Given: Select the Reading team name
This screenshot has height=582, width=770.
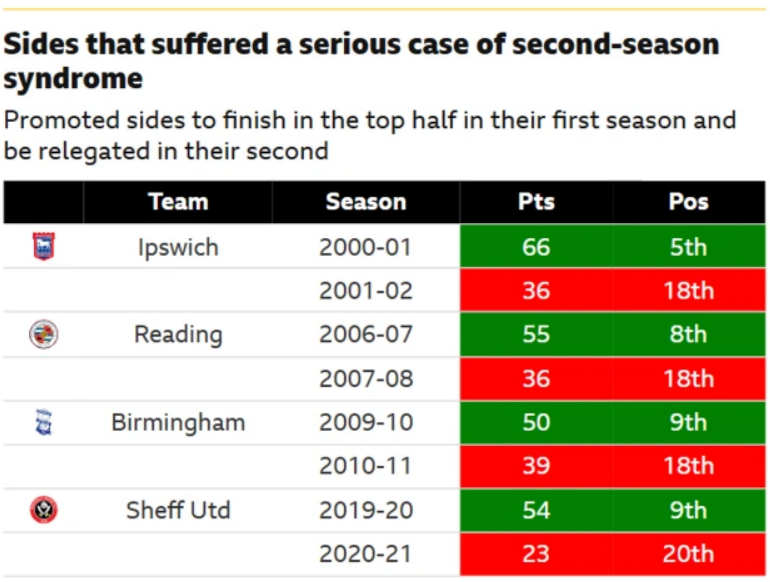Looking at the screenshot, I should point(178,334).
